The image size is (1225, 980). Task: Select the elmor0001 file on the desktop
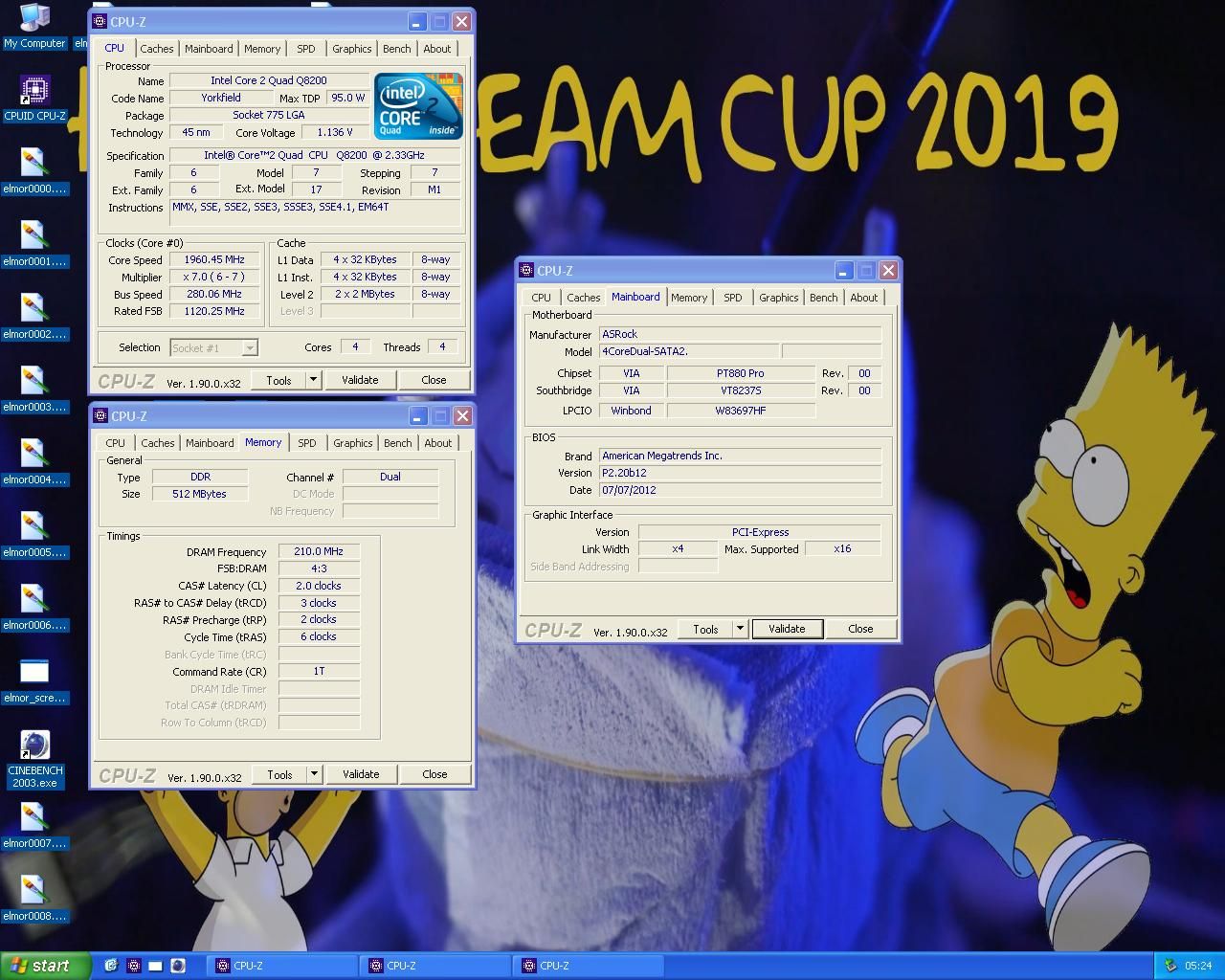point(34,244)
